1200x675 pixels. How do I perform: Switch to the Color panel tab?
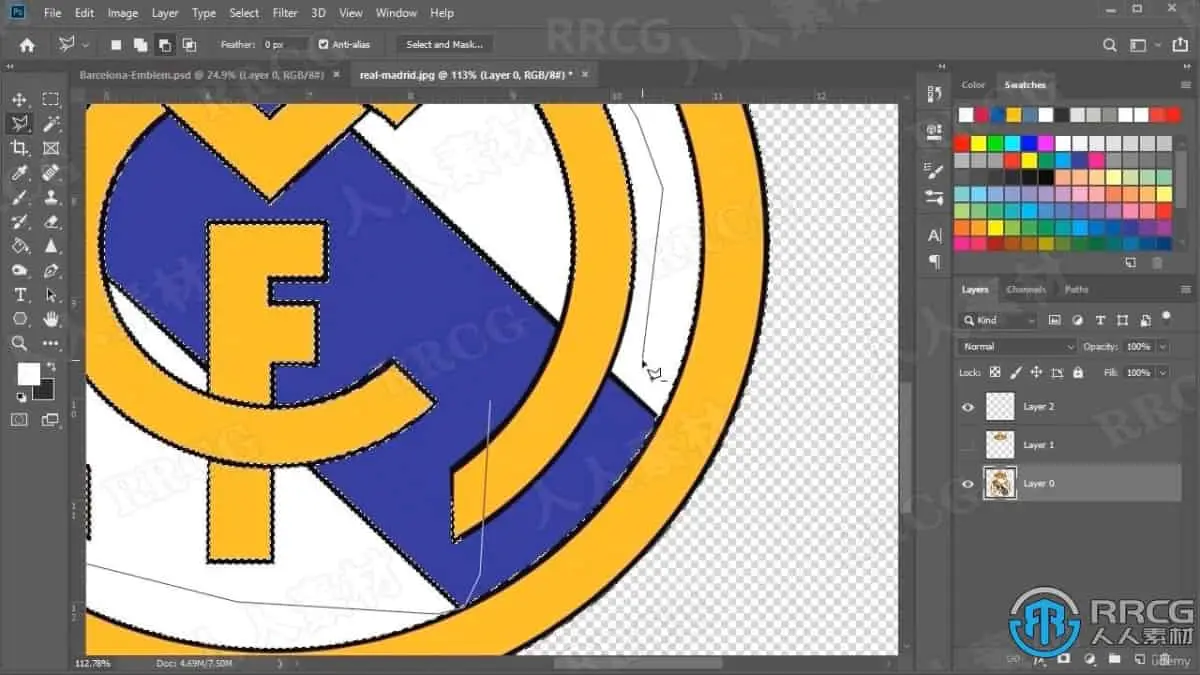tap(973, 85)
